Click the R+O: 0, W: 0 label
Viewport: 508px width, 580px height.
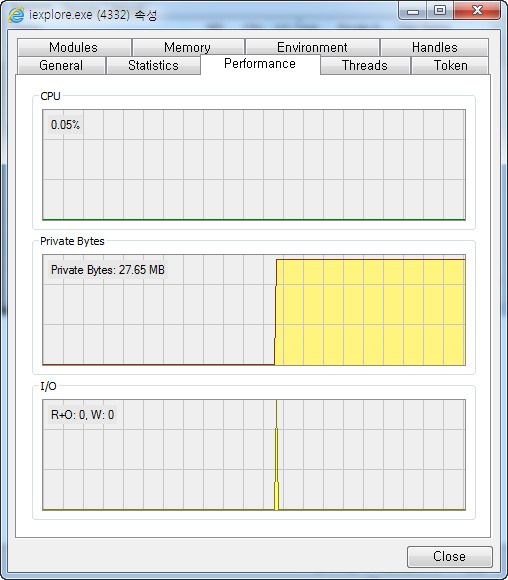(83, 415)
